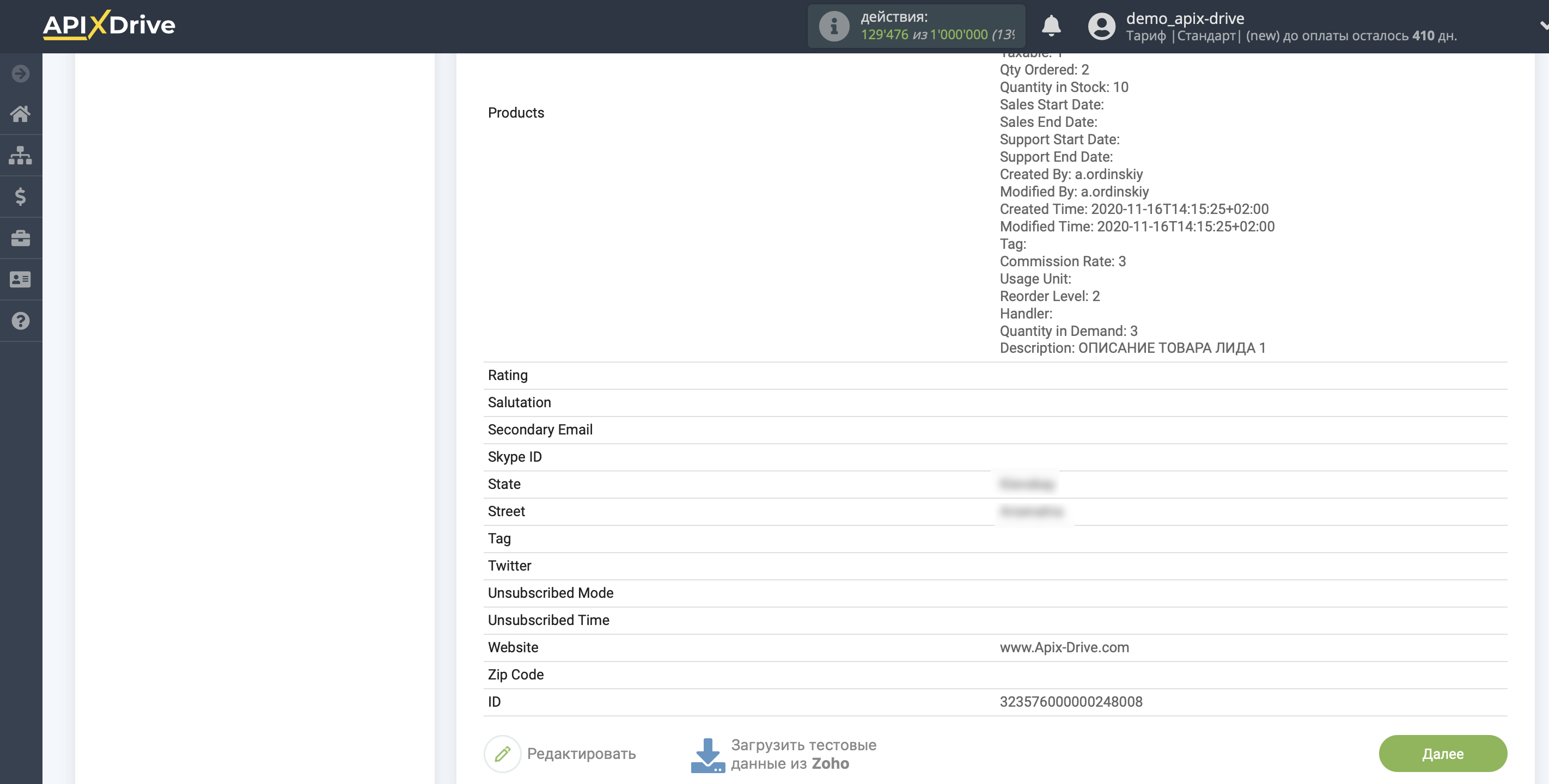
Task: Click the Unsubscribed Time row label
Action: pyautogui.click(x=548, y=621)
